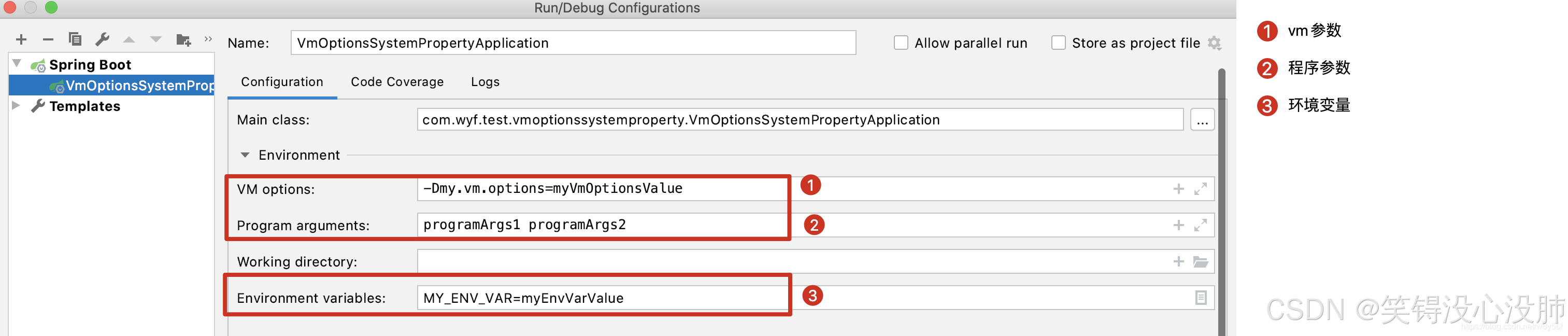This screenshot has height=336, width=1568.
Task: Expand the Program arguments field editor
Action: pyautogui.click(x=1200, y=225)
